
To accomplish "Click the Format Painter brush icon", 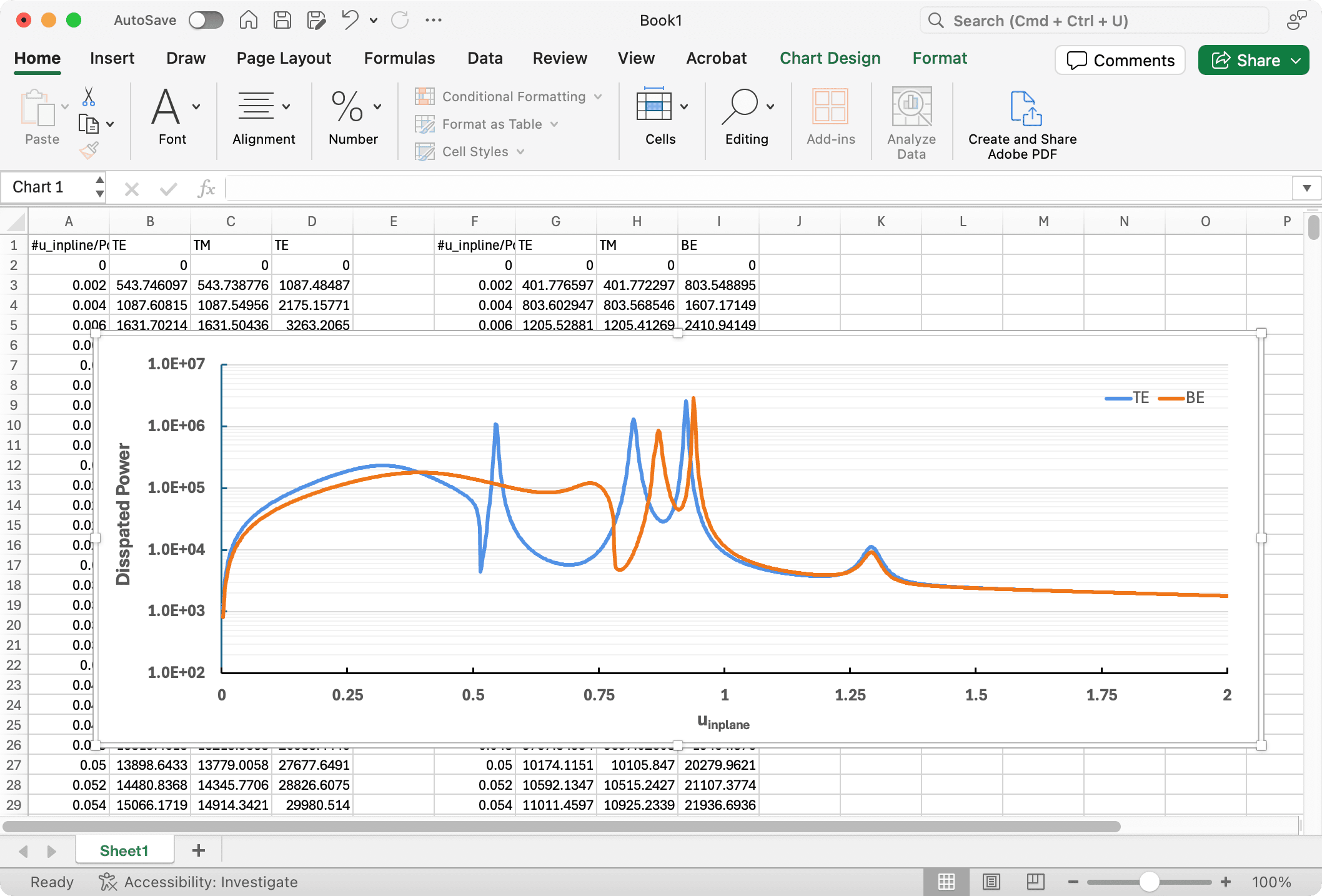I will (x=89, y=150).
